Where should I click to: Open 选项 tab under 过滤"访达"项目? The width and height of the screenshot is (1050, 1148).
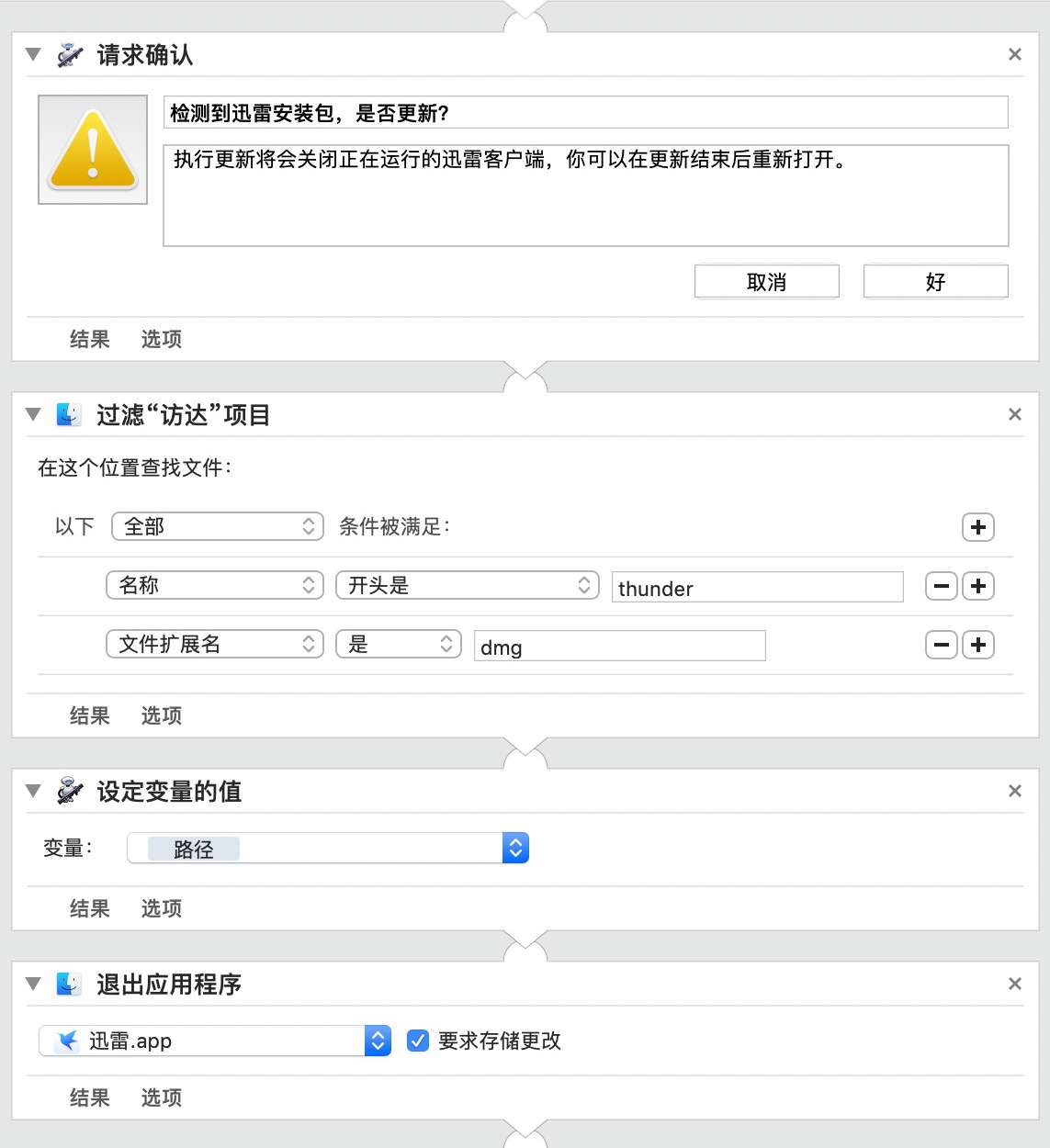click(161, 716)
